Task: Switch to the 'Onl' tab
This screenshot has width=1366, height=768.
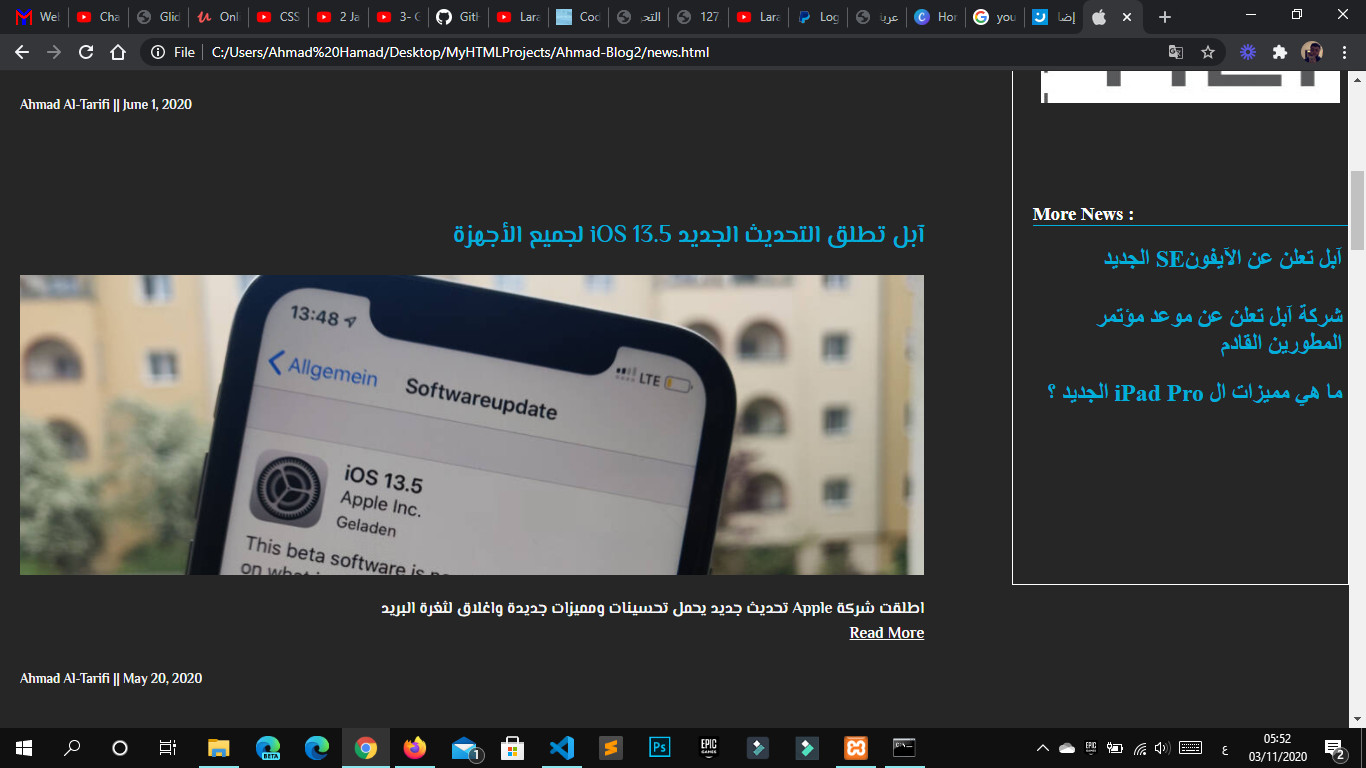Action: pos(218,17)
